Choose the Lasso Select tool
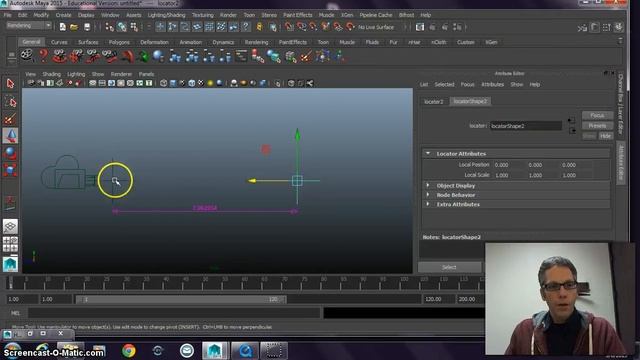 10,101
